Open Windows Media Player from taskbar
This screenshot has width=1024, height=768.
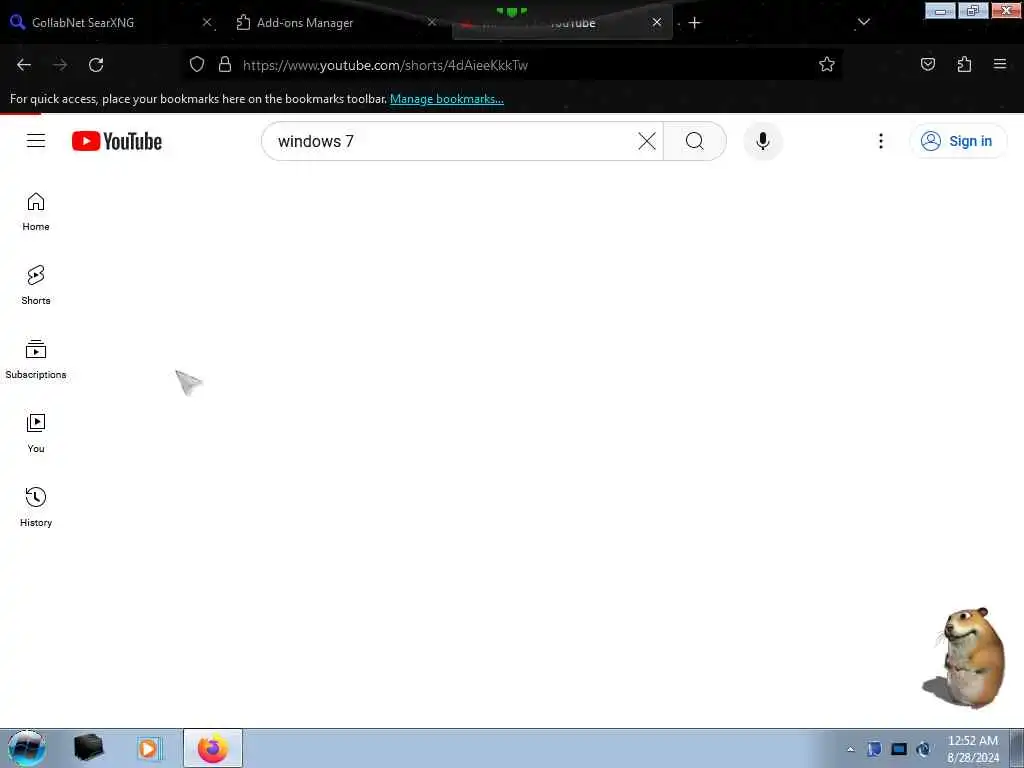tap(149, 748)
